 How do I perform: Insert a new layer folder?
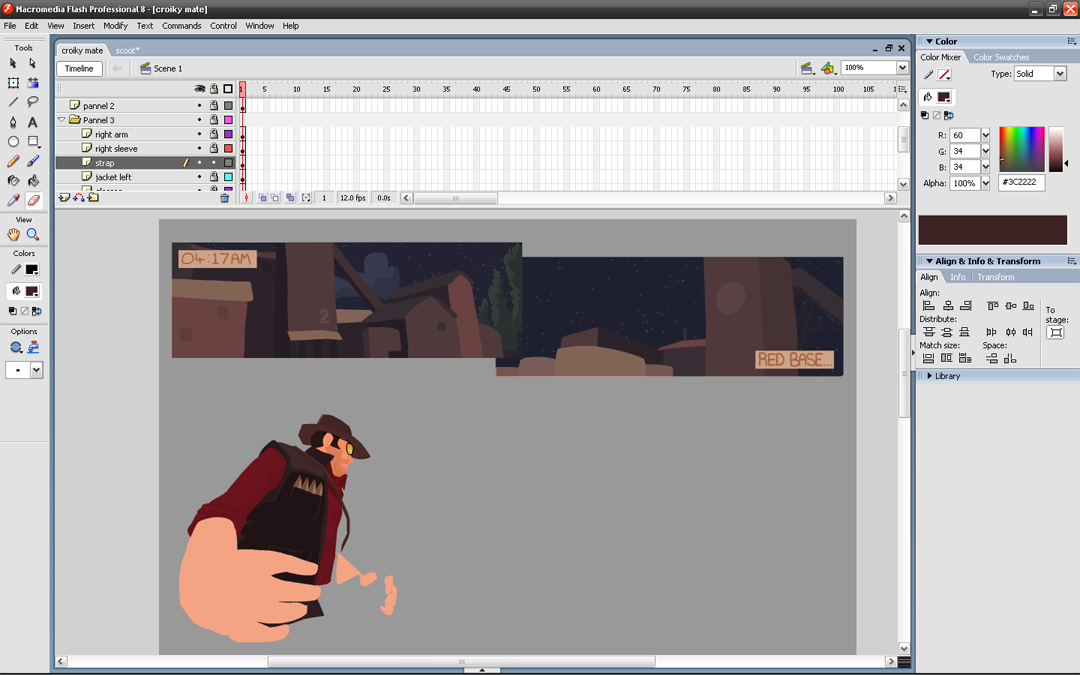93,198
